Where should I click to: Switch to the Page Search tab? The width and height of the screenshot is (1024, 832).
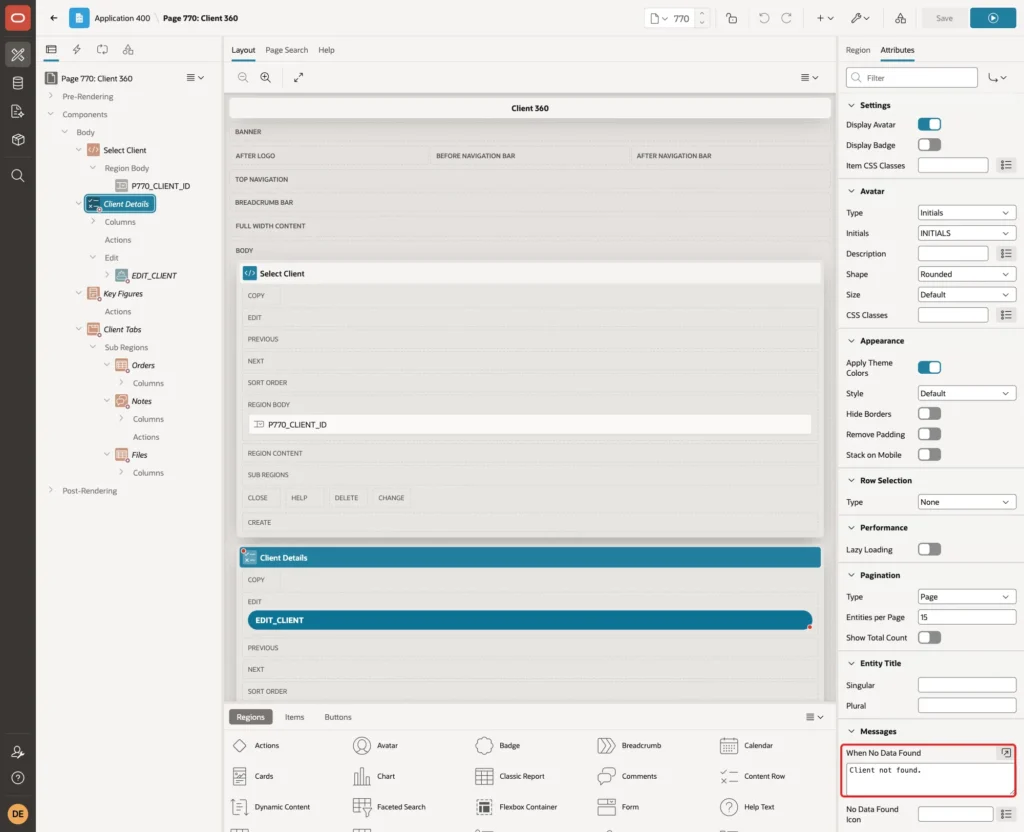[286, 50]
